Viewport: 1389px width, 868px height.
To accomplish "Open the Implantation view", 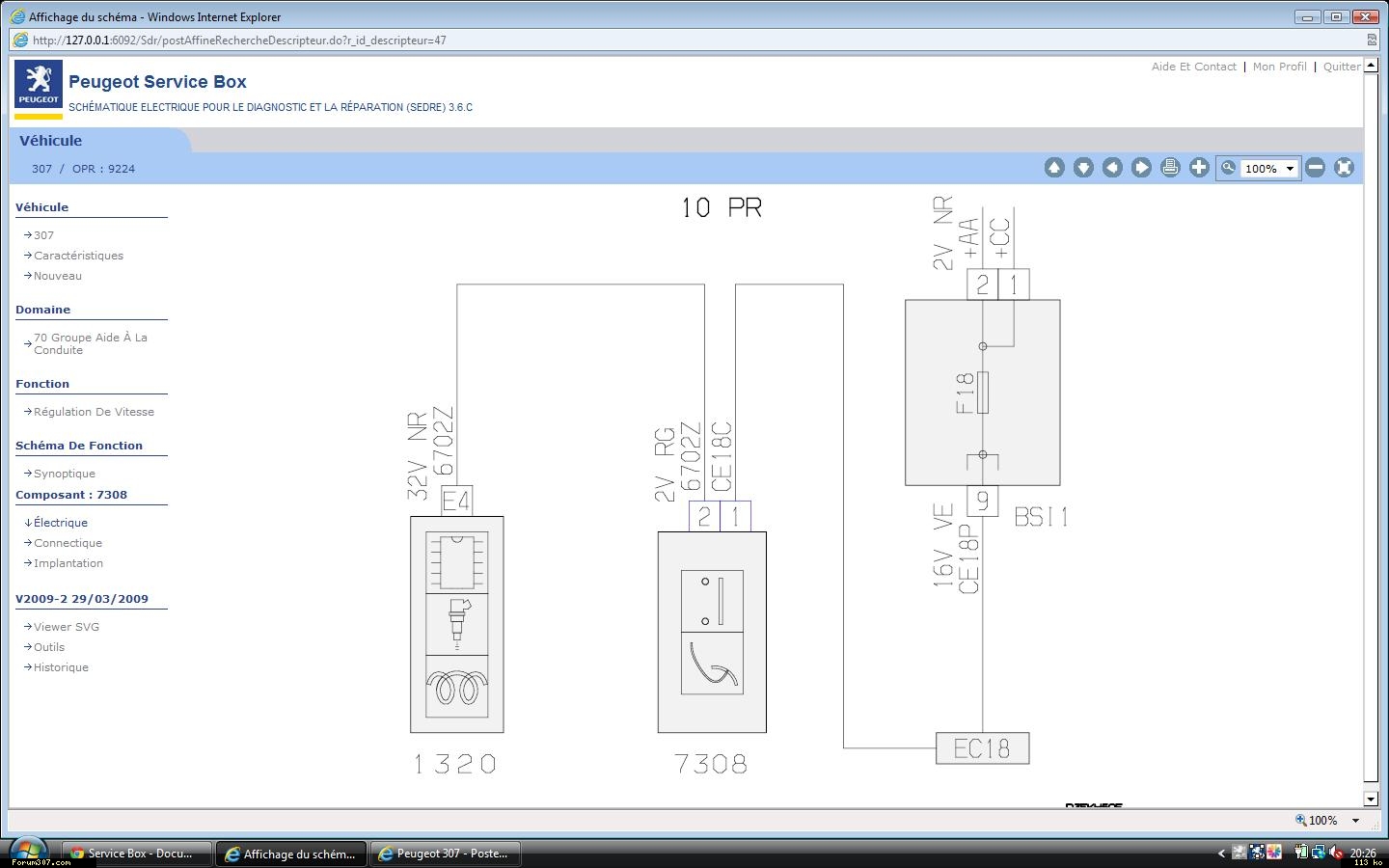I will pos(68,563).
